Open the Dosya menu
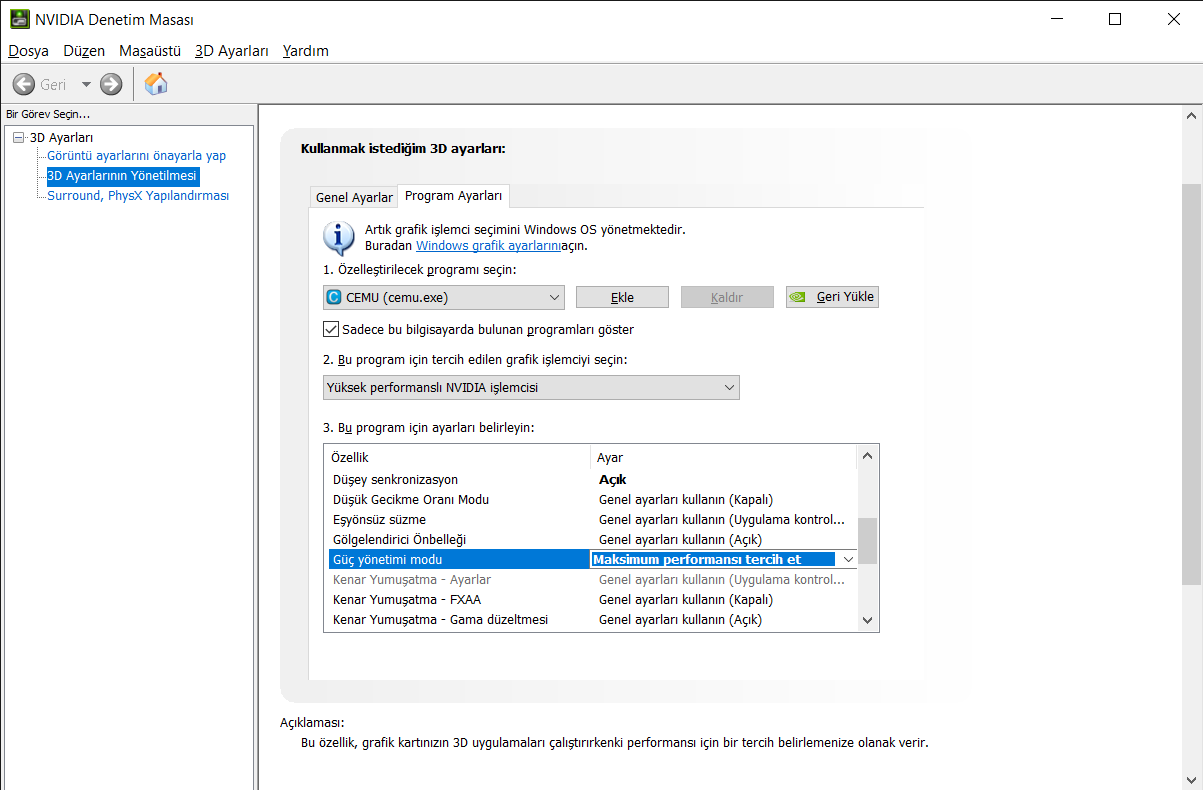 tap(28, 50)
